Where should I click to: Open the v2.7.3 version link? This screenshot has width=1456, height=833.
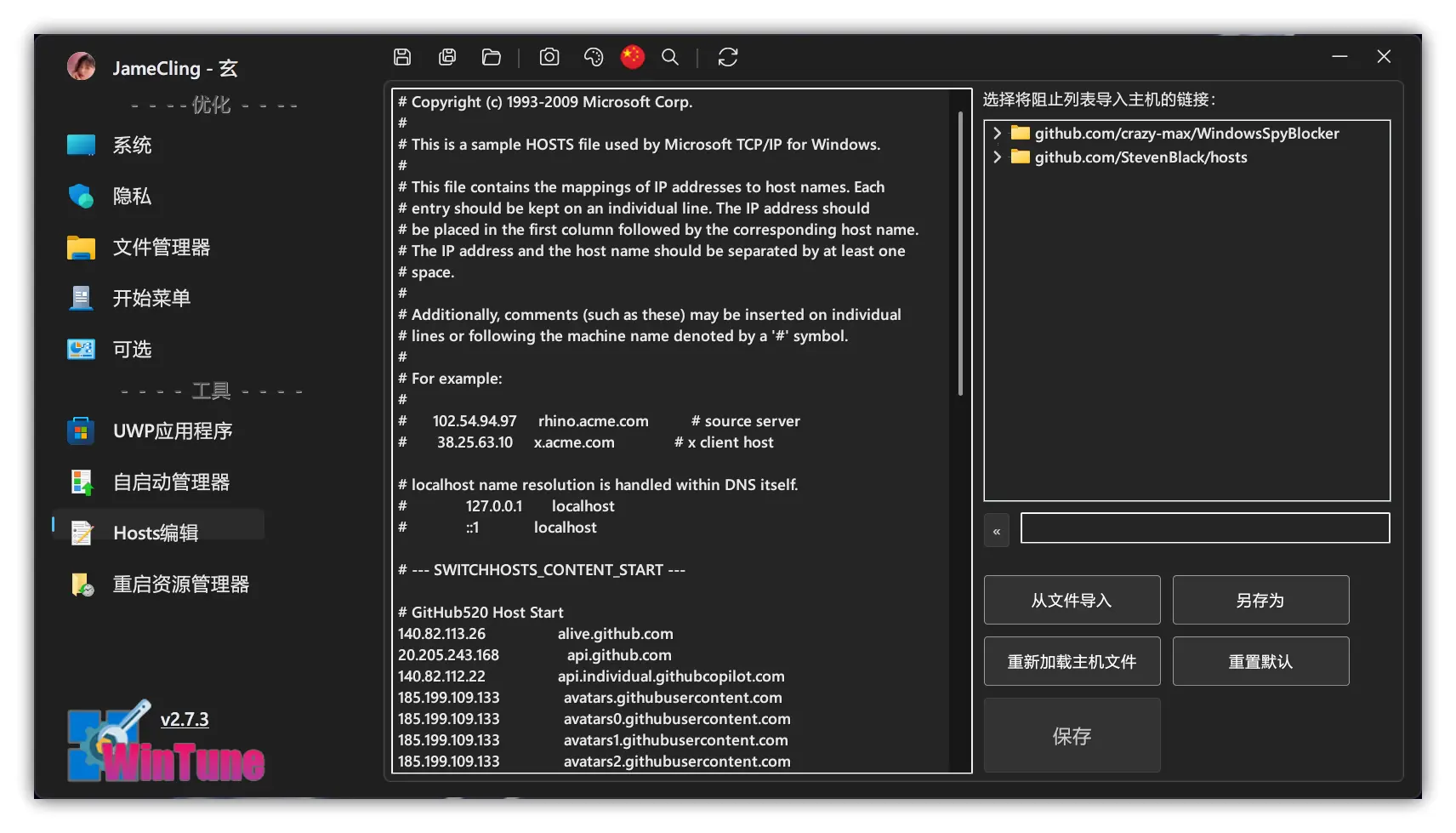click(x=185, y=719)
